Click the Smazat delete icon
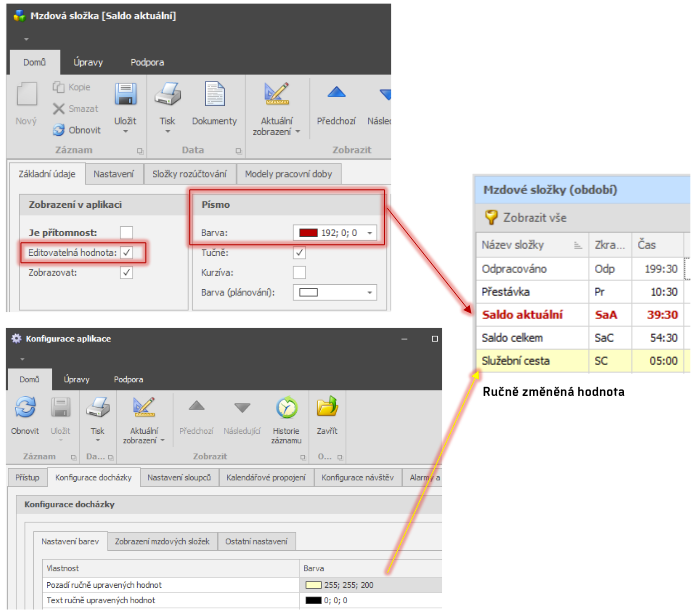Screen dimensions: 696x616 pos(59,109)
